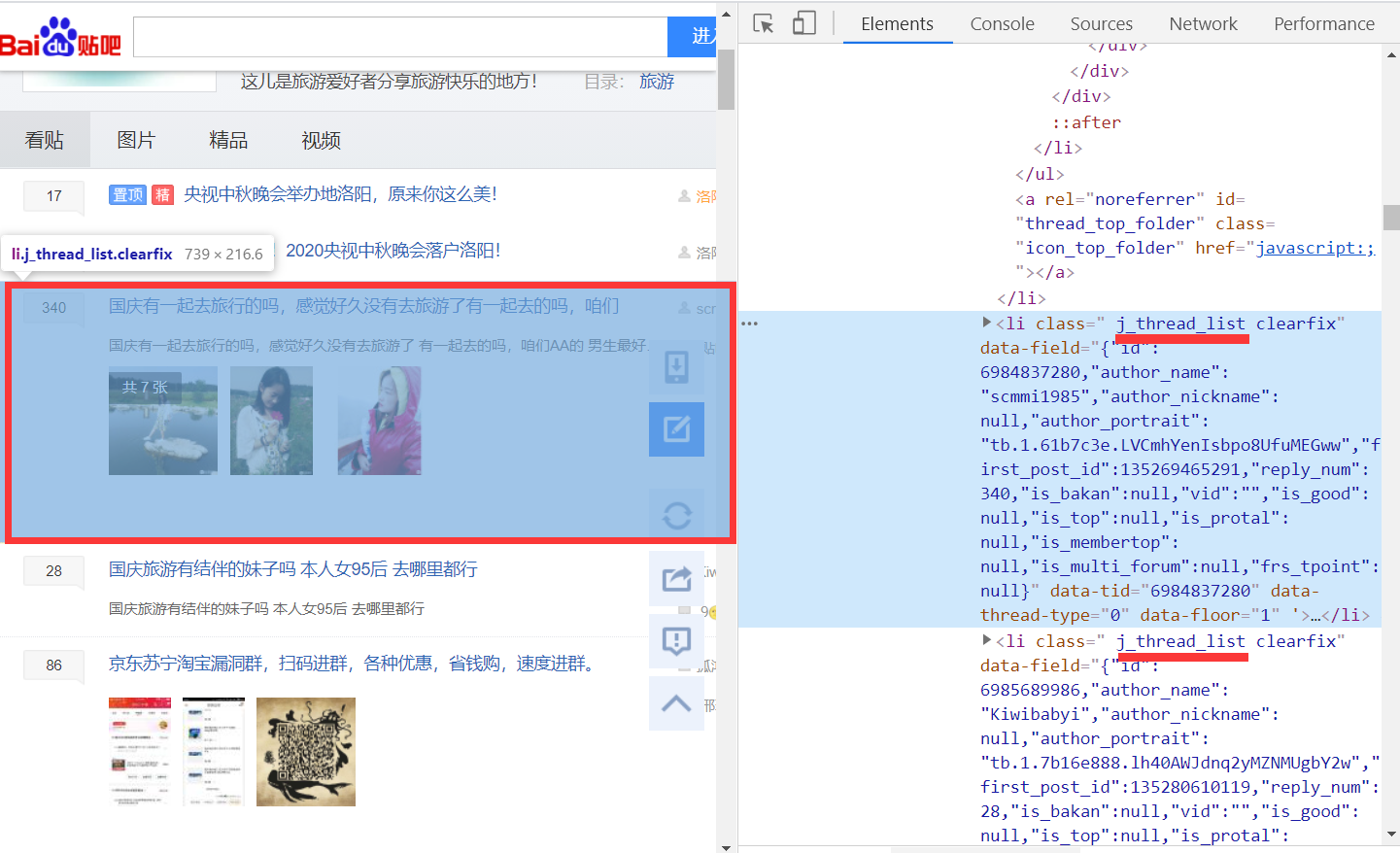Select the 图片 tab

click(x=136, y=140)
